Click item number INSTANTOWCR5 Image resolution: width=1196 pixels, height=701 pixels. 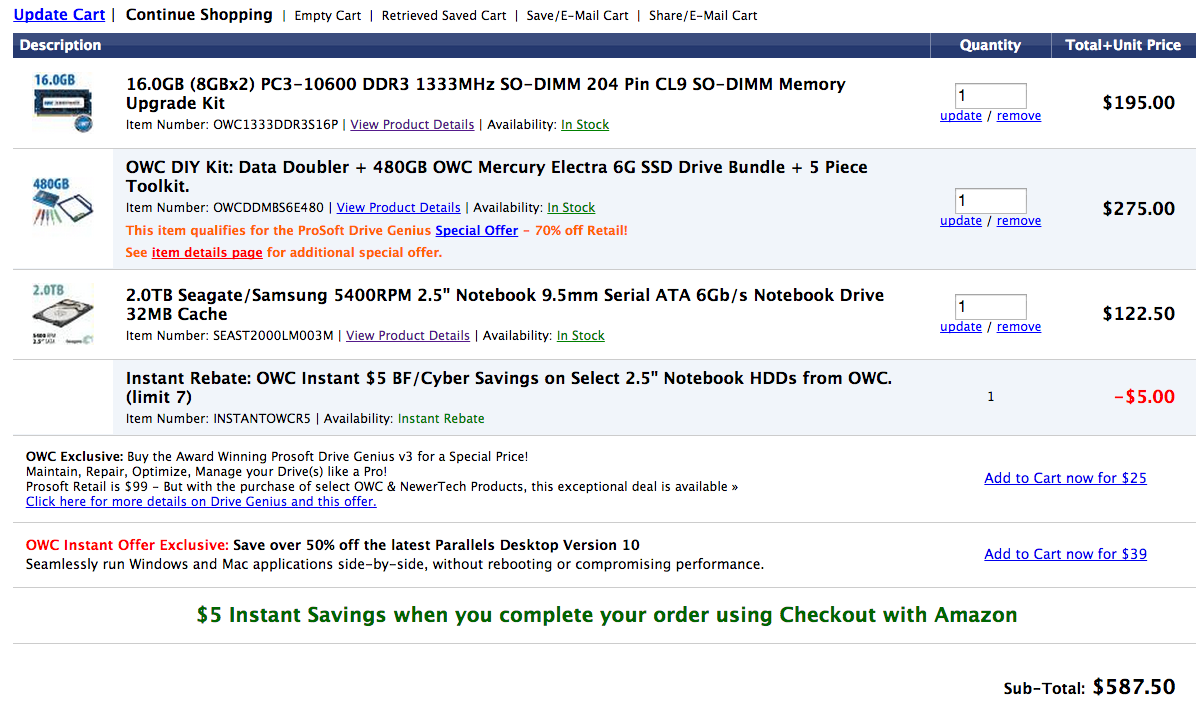click(262, 419)
